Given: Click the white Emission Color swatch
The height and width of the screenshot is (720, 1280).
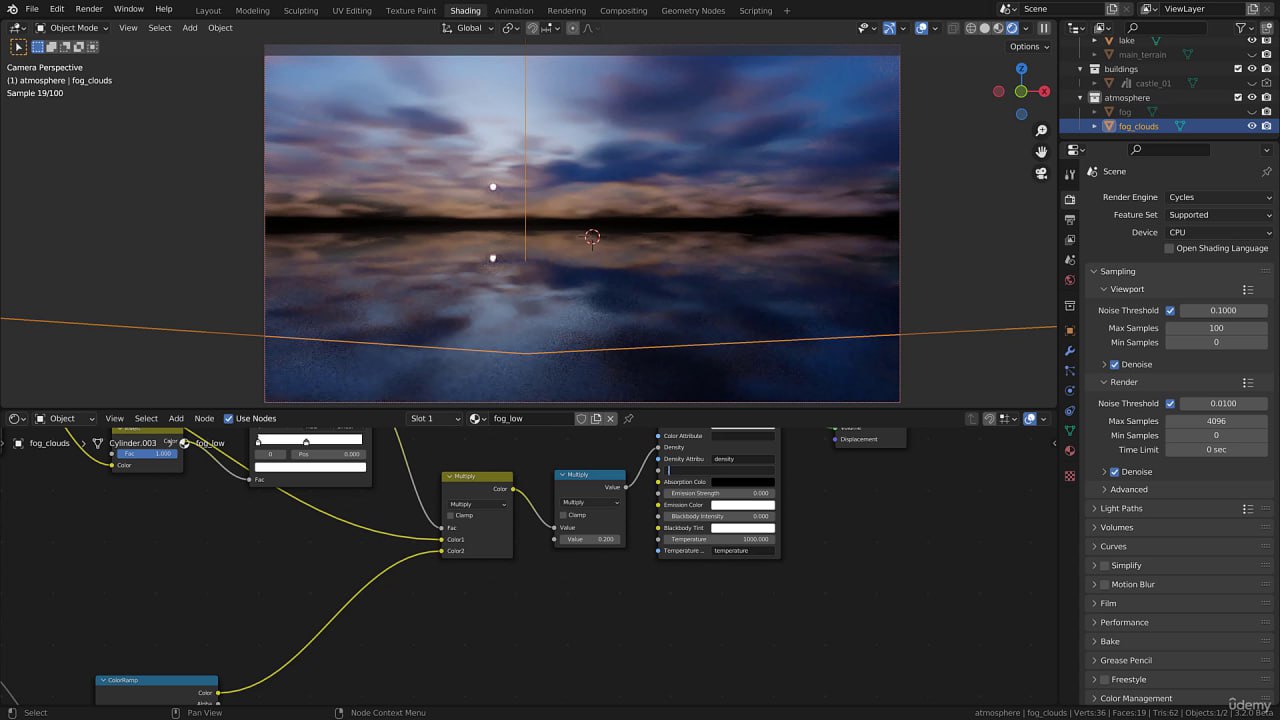Looking at the screenshot, I should tap(742, 505).
